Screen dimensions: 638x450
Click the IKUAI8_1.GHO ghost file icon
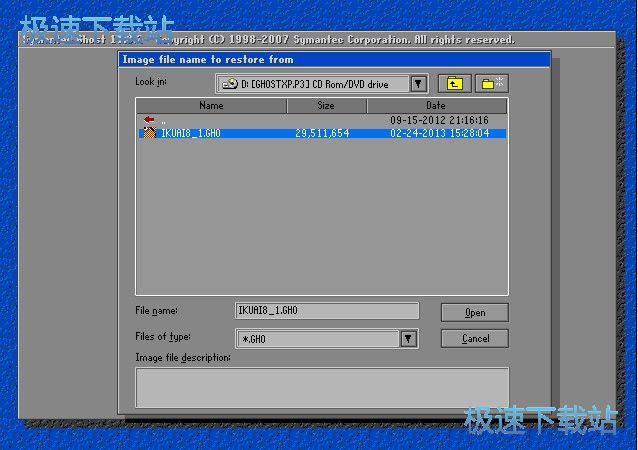150,133
